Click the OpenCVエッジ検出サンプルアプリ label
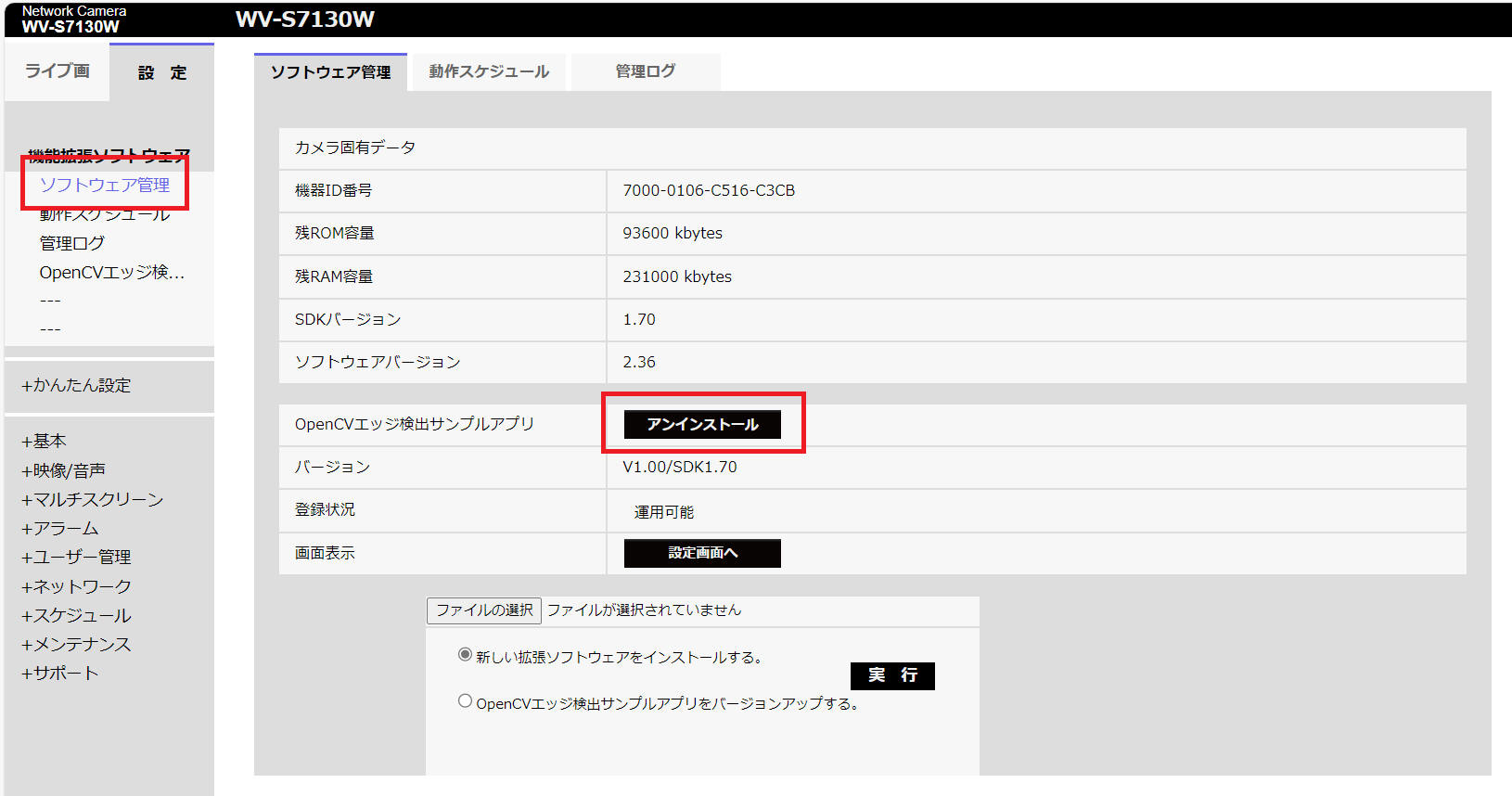 click(415, 424)
